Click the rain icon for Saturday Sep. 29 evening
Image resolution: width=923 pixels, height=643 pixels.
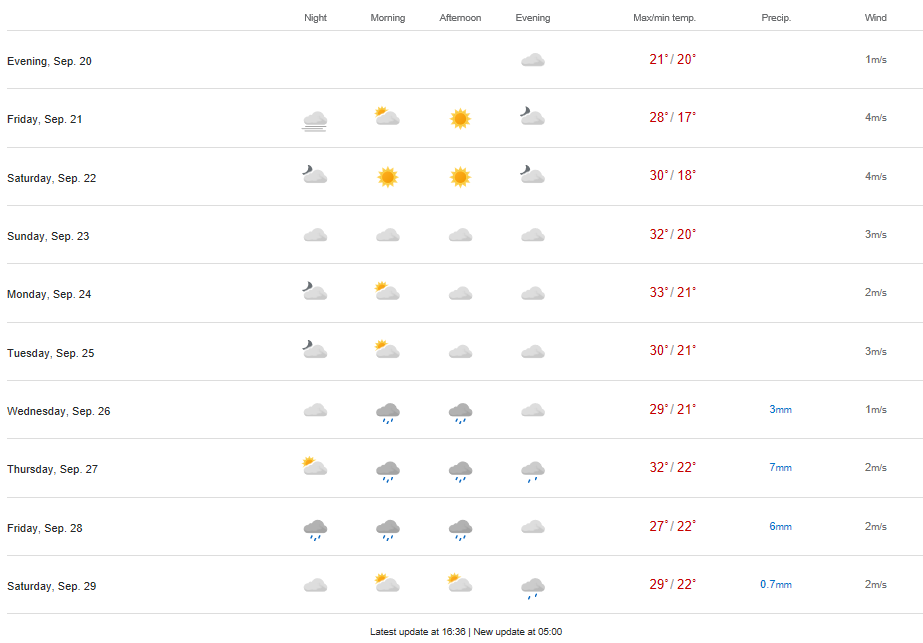pos(533,587)
